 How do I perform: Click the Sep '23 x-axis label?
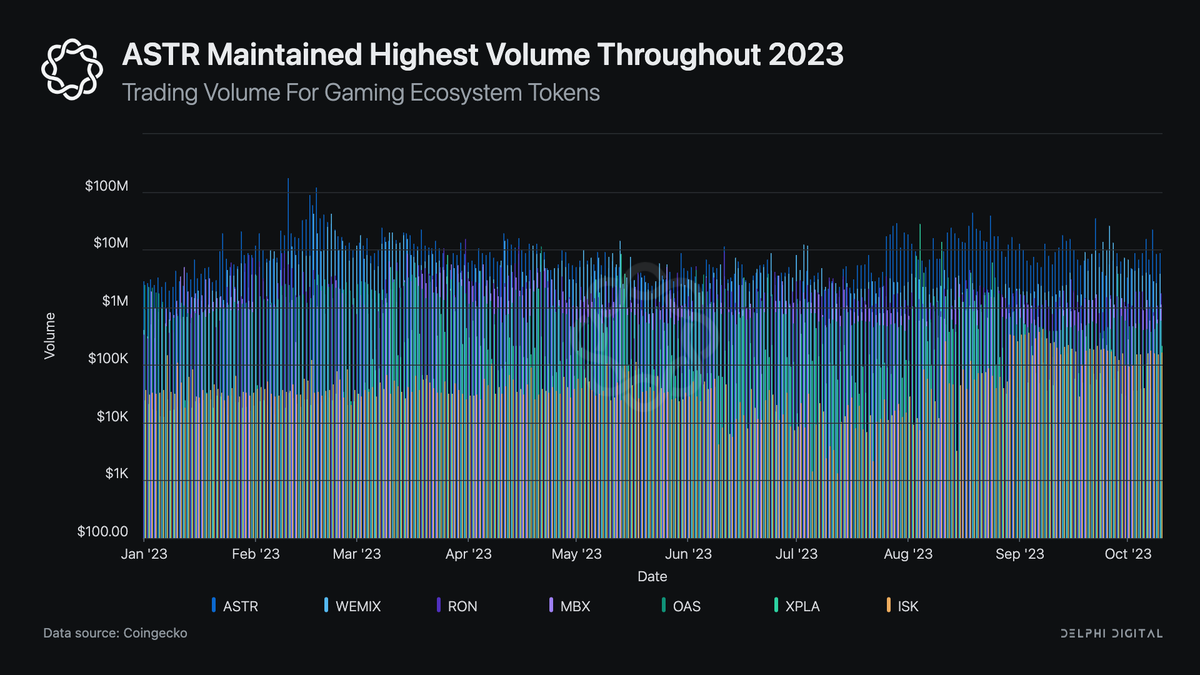pos(1020,553)
